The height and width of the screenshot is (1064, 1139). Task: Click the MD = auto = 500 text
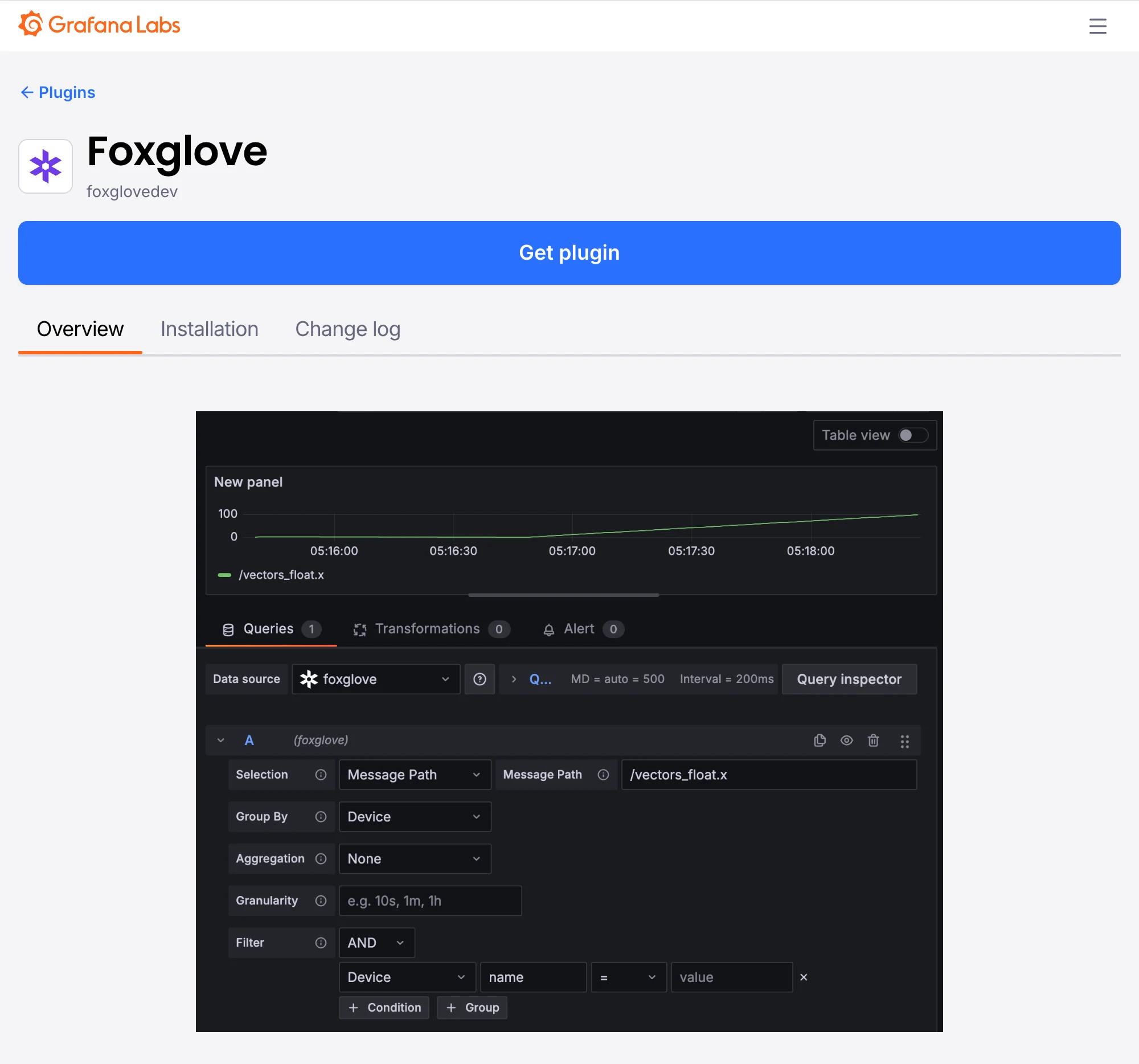click(618, 679)
